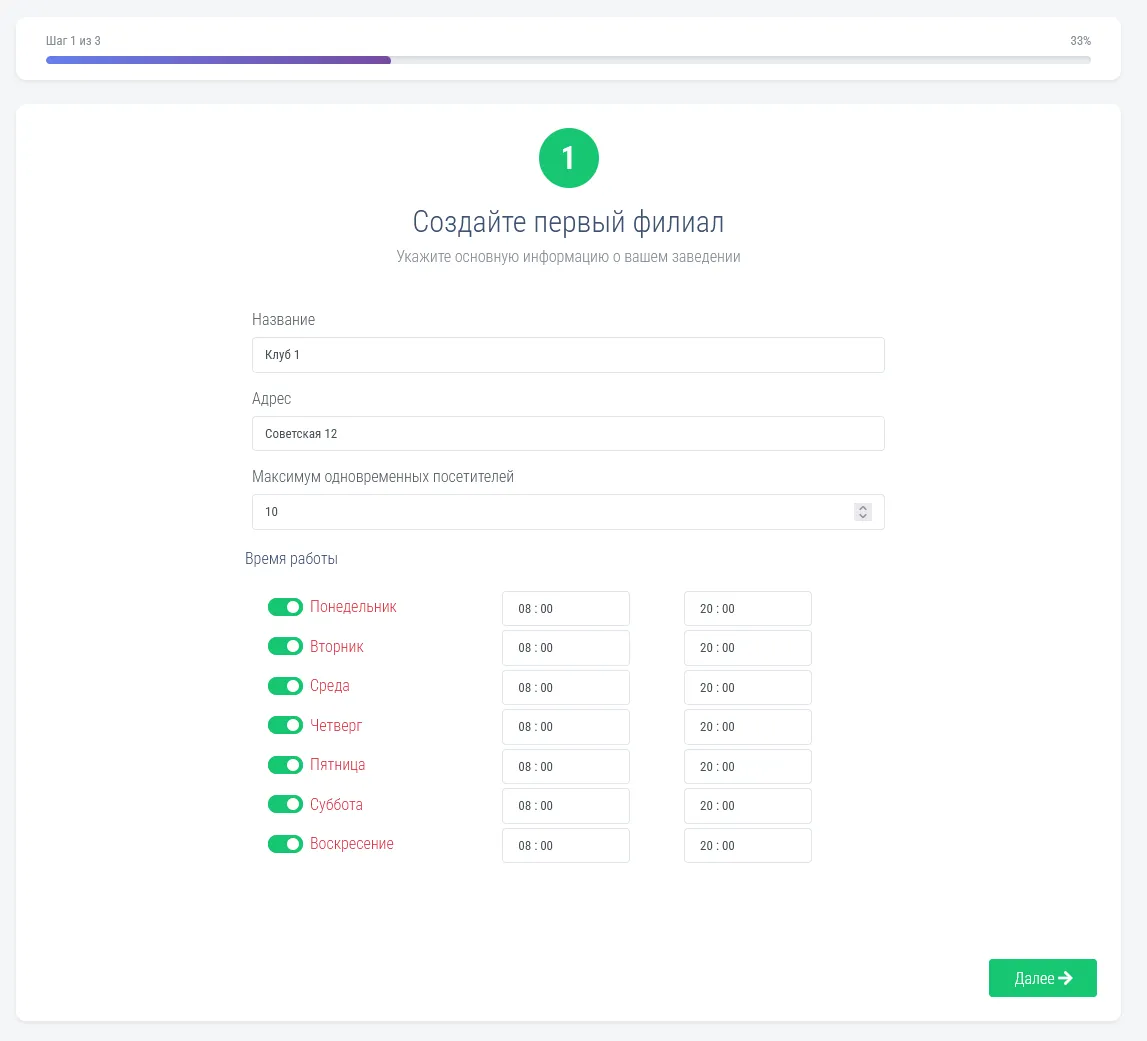Disable the Вторник working day switch

click(x=285, y=647)
